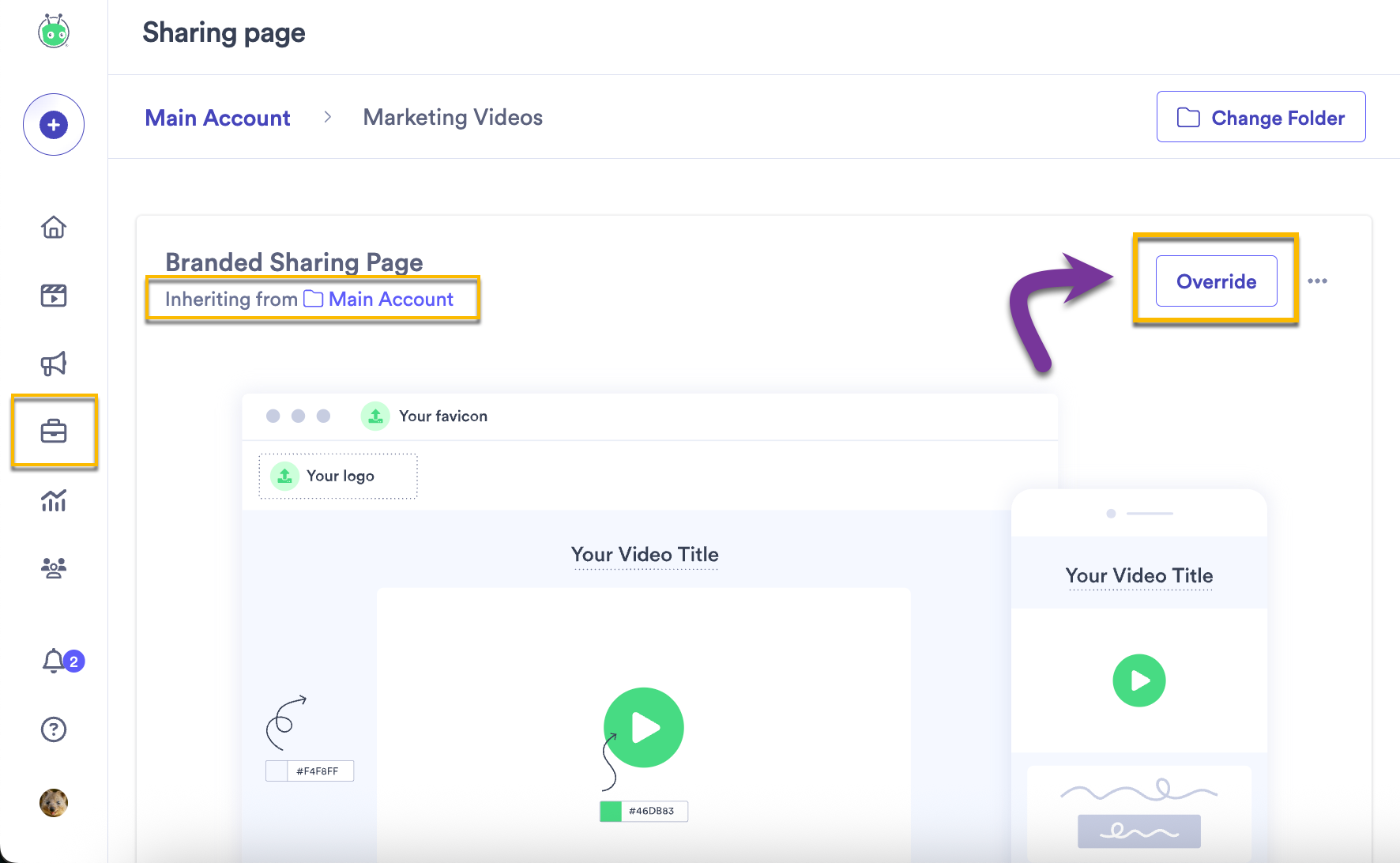Open the Home icon in sidebar
1400x863 pixels.
pyautogui.click(x=53, y=228)
